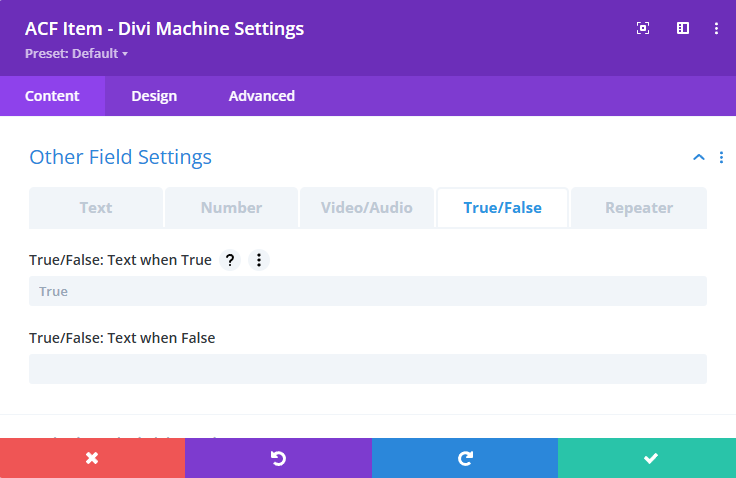The width and height of the screenshot is (736, 478).
Task: Click the Text when False input field
Action: pyautogui.click(x=368, y=369)
